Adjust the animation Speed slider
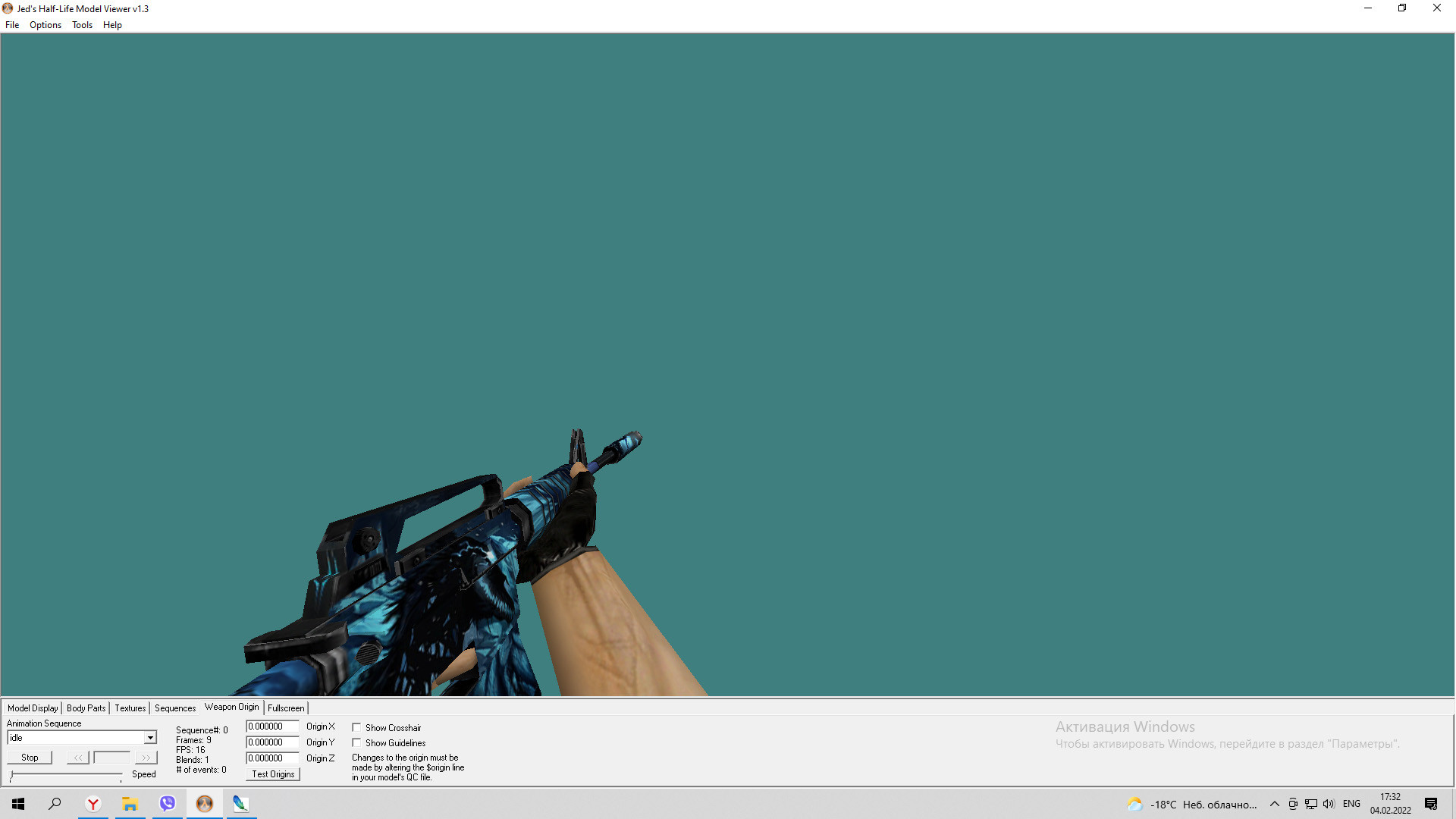The height and width of the screenshot is (819, 1456). pos(66,775)
